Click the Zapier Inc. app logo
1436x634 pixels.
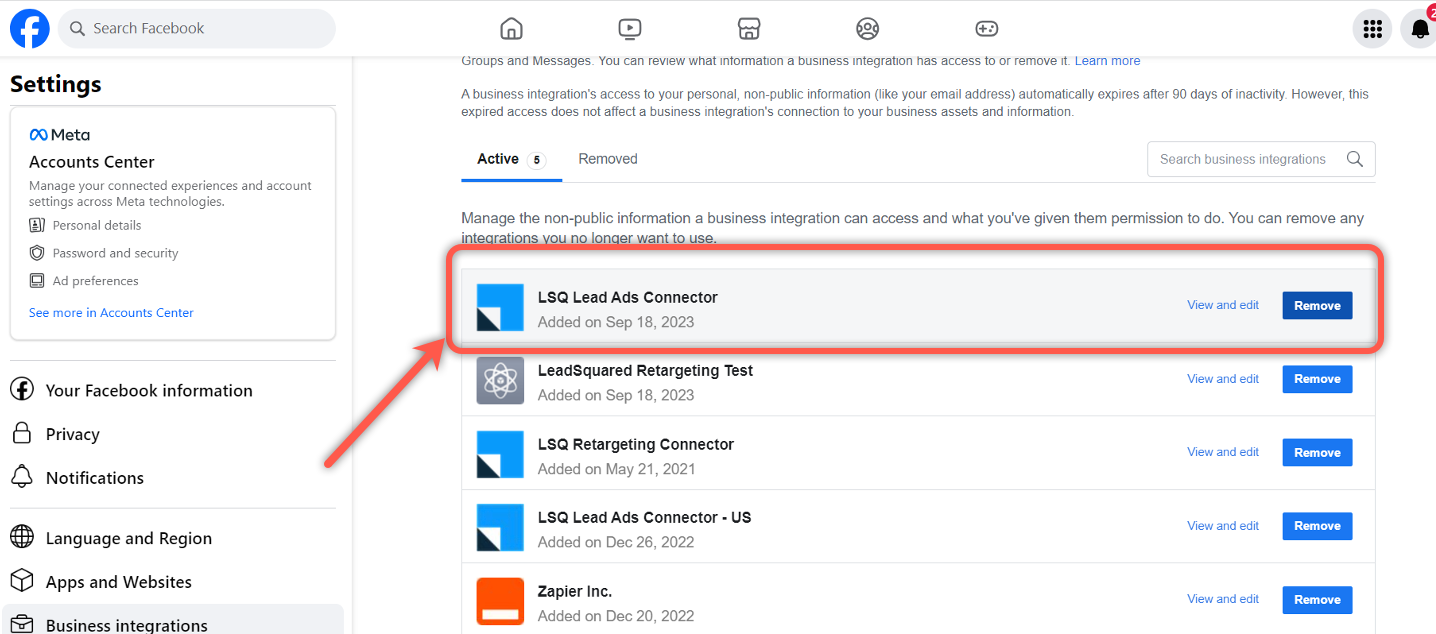(500, 601)
